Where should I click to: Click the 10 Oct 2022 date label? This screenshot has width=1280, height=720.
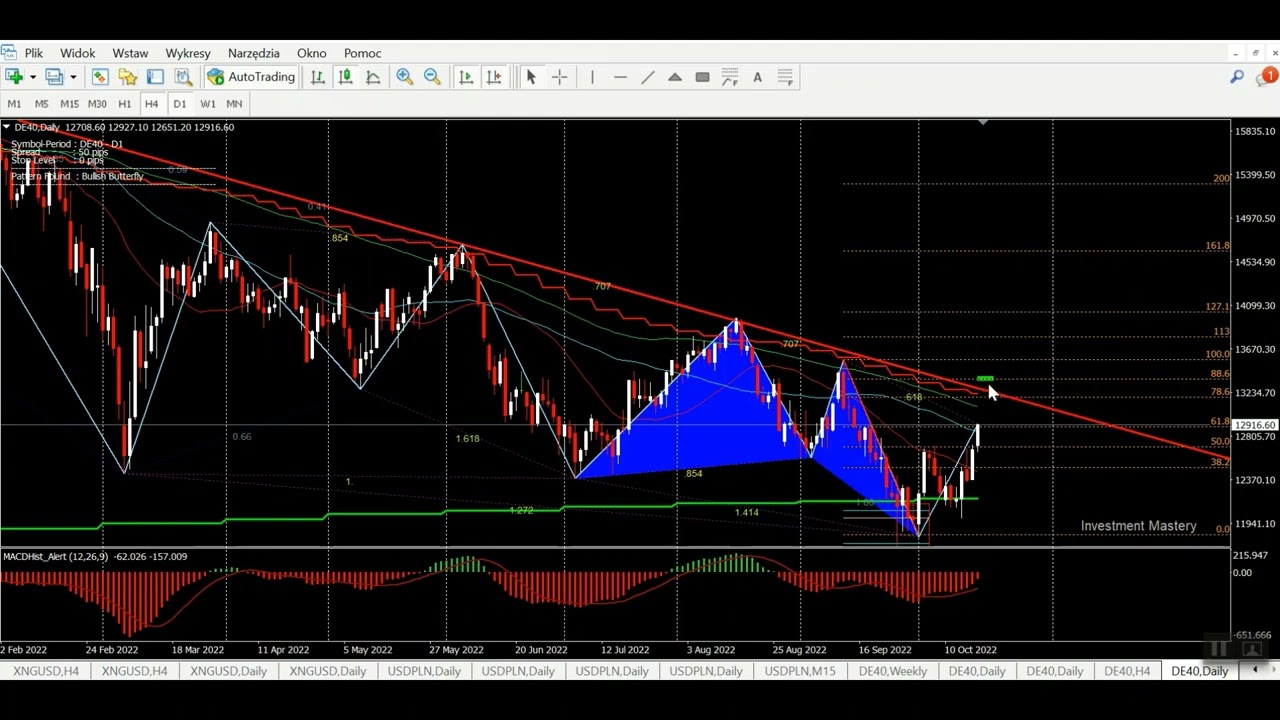(x=970, y=650)
